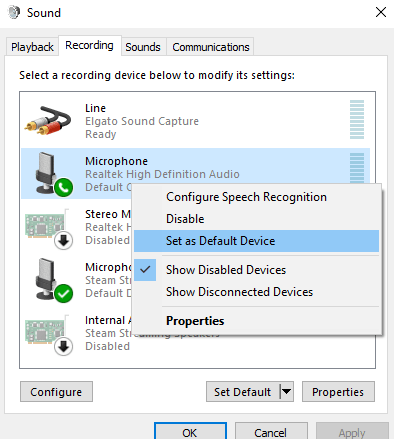The width and height of the screenshot is (394, 439).
Task: Select the Line RCA cable icon
Action: pos(48,120)
